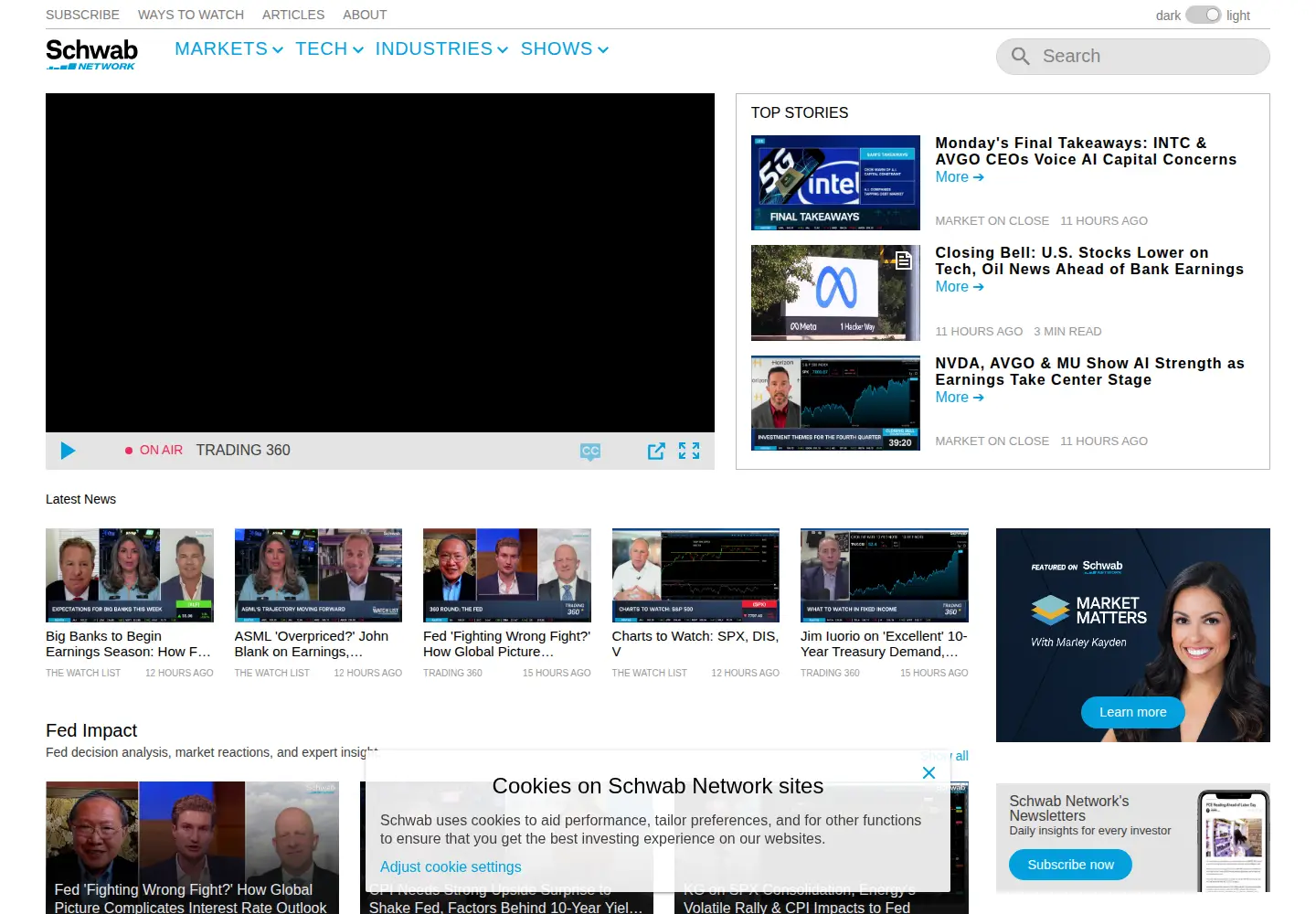
Task: Expand the Shows dropdown menu
Action: click(x=565, y=49)
